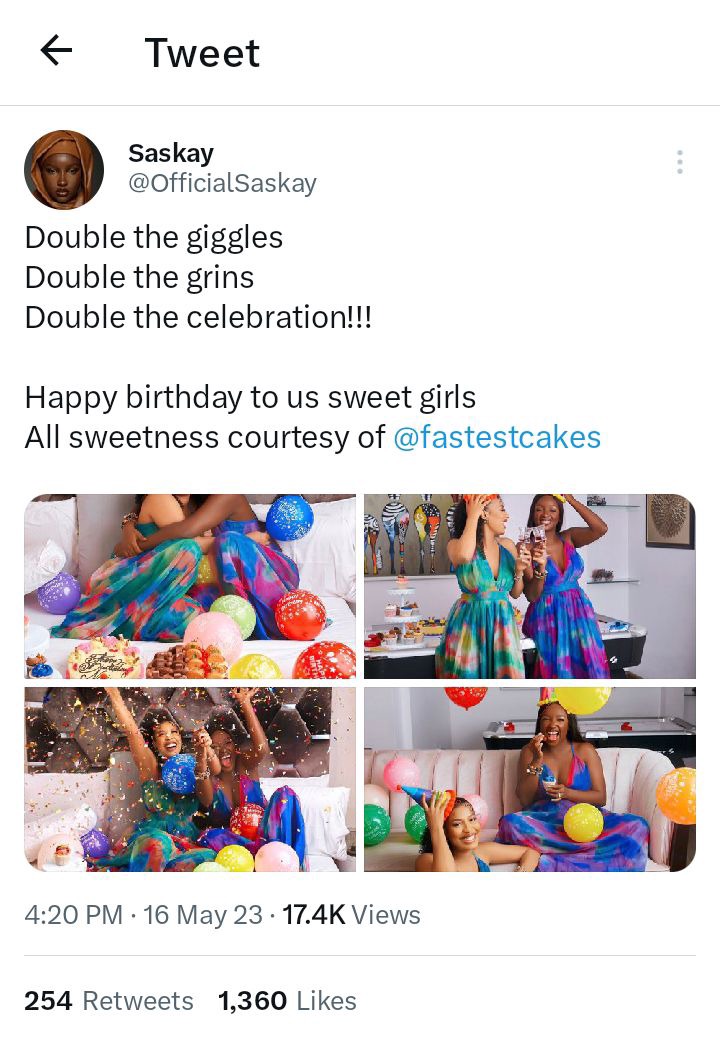
Task: Click the display name Saskay
Action: pos(171,153)
